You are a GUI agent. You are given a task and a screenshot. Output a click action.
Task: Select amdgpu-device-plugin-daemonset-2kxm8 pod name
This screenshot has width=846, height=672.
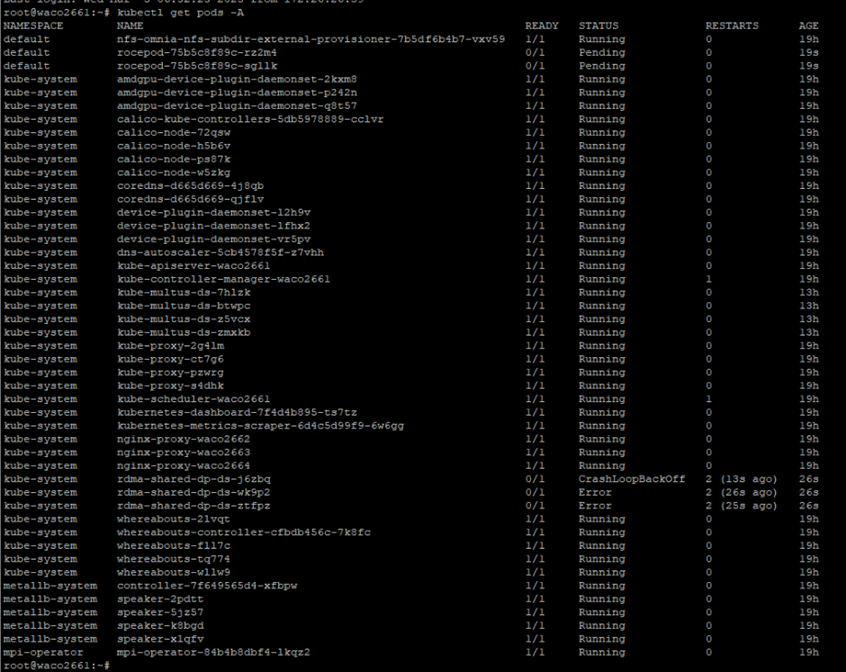tap(237, 79)
